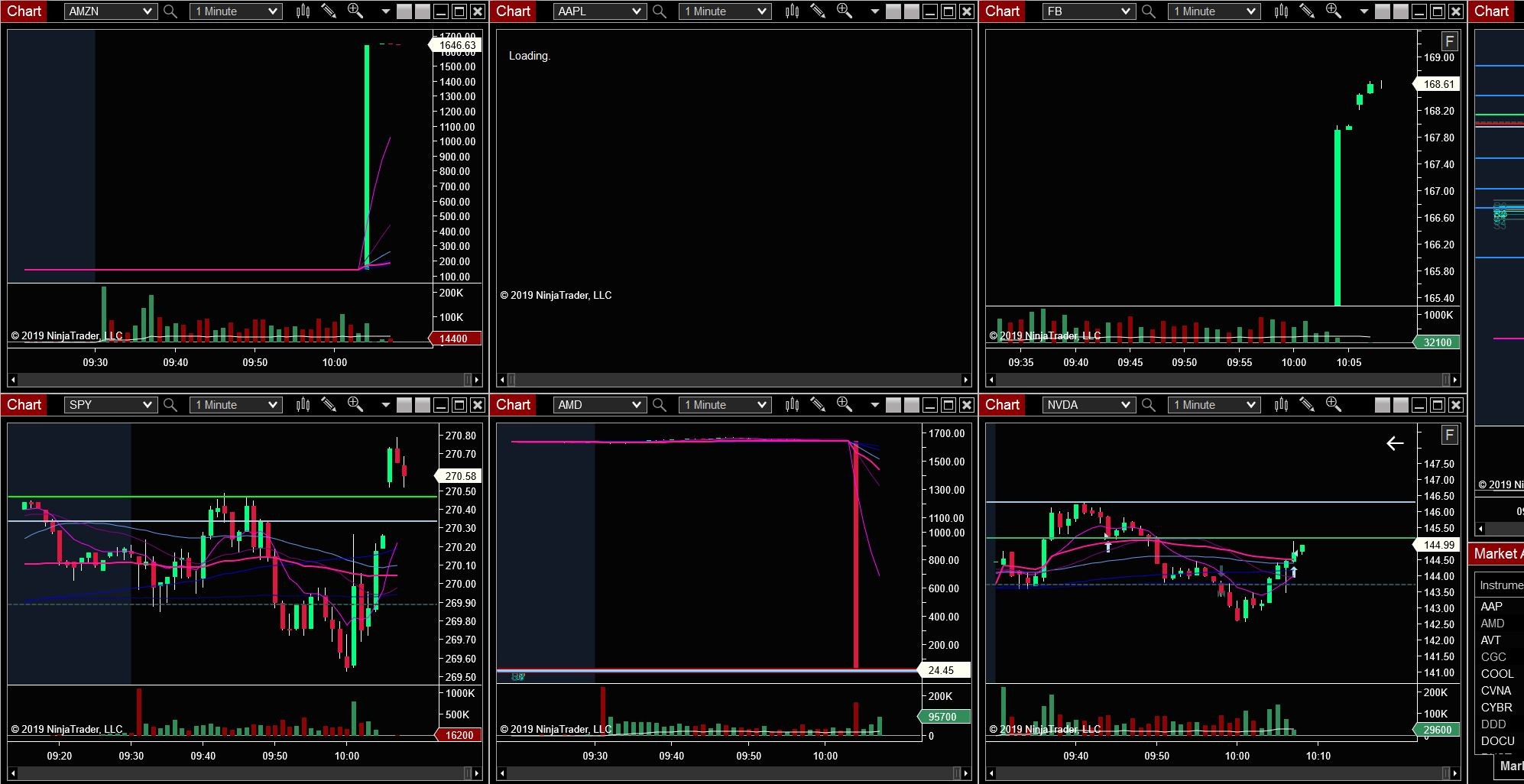1524x784 pixels.
Task: Select the AMD row in Market Analyzer
Action: (x=1500, y=624)
